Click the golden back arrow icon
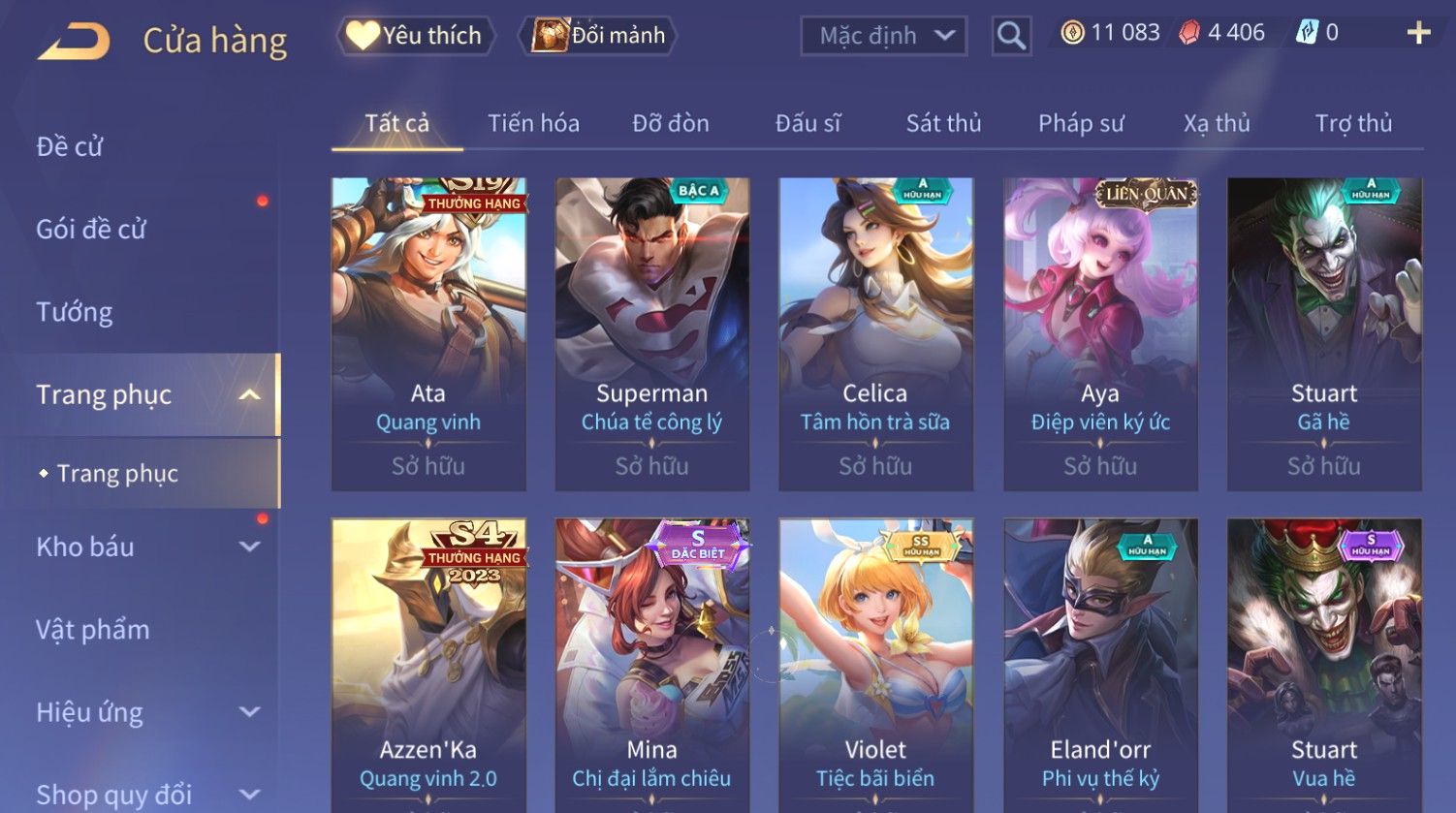The height and width of the screenshot is (813, 1456). pos(74,42)
